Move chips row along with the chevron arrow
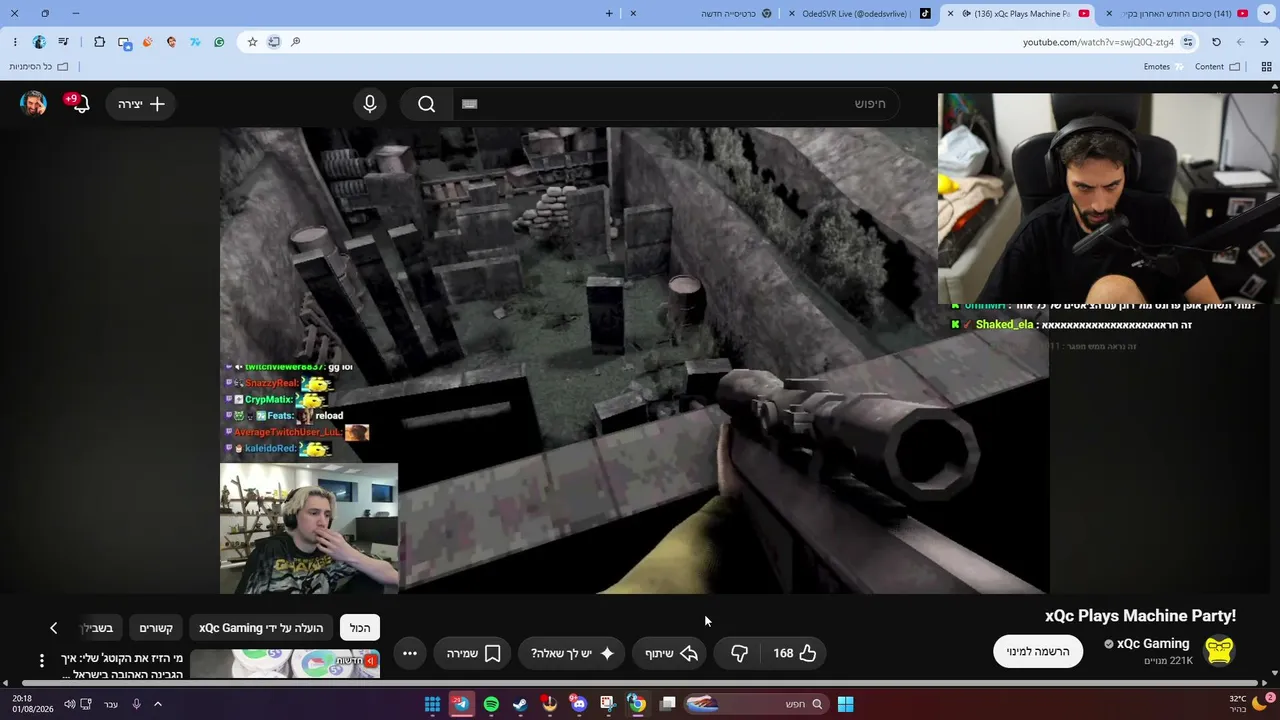 [x=54, y=628]
